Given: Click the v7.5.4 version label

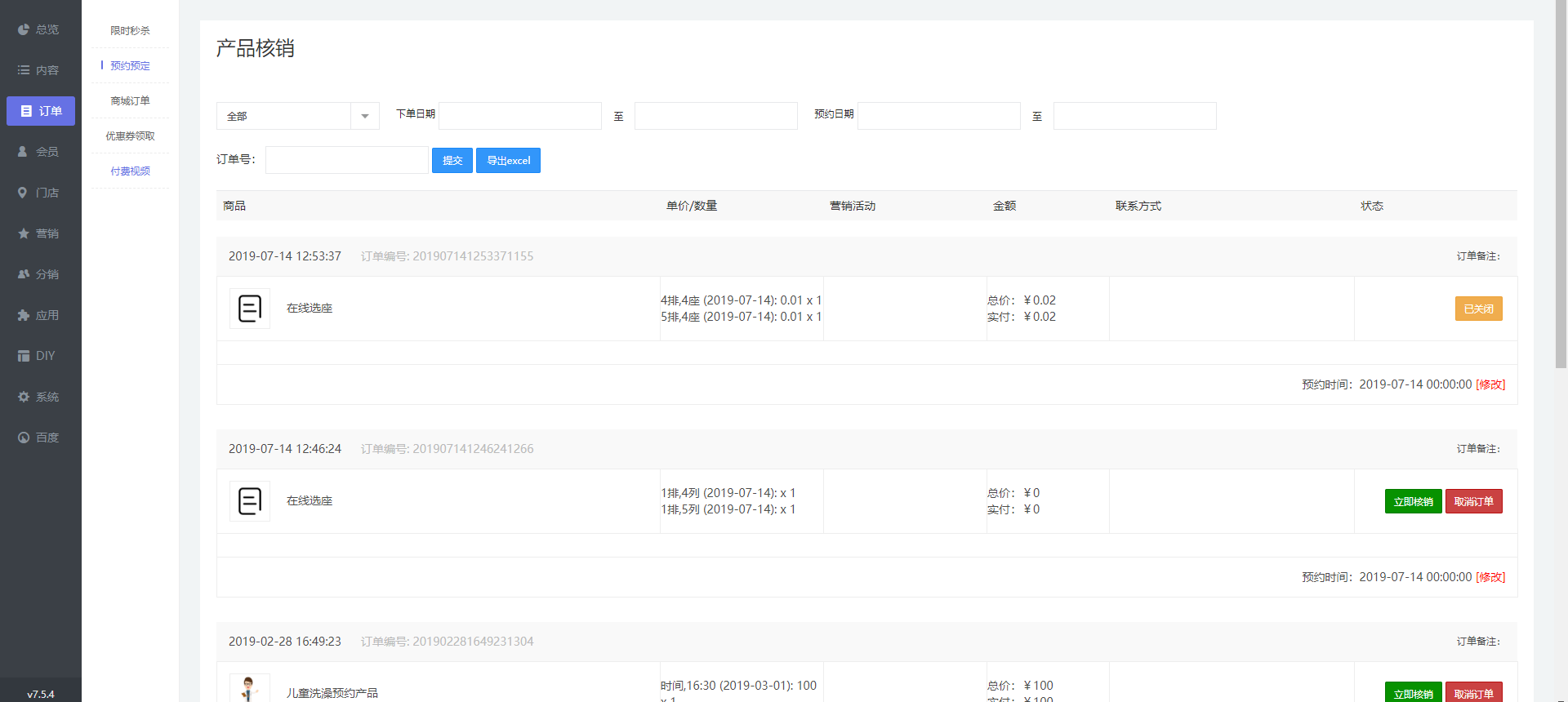Looking at the screenshot, I should [41, 695].
